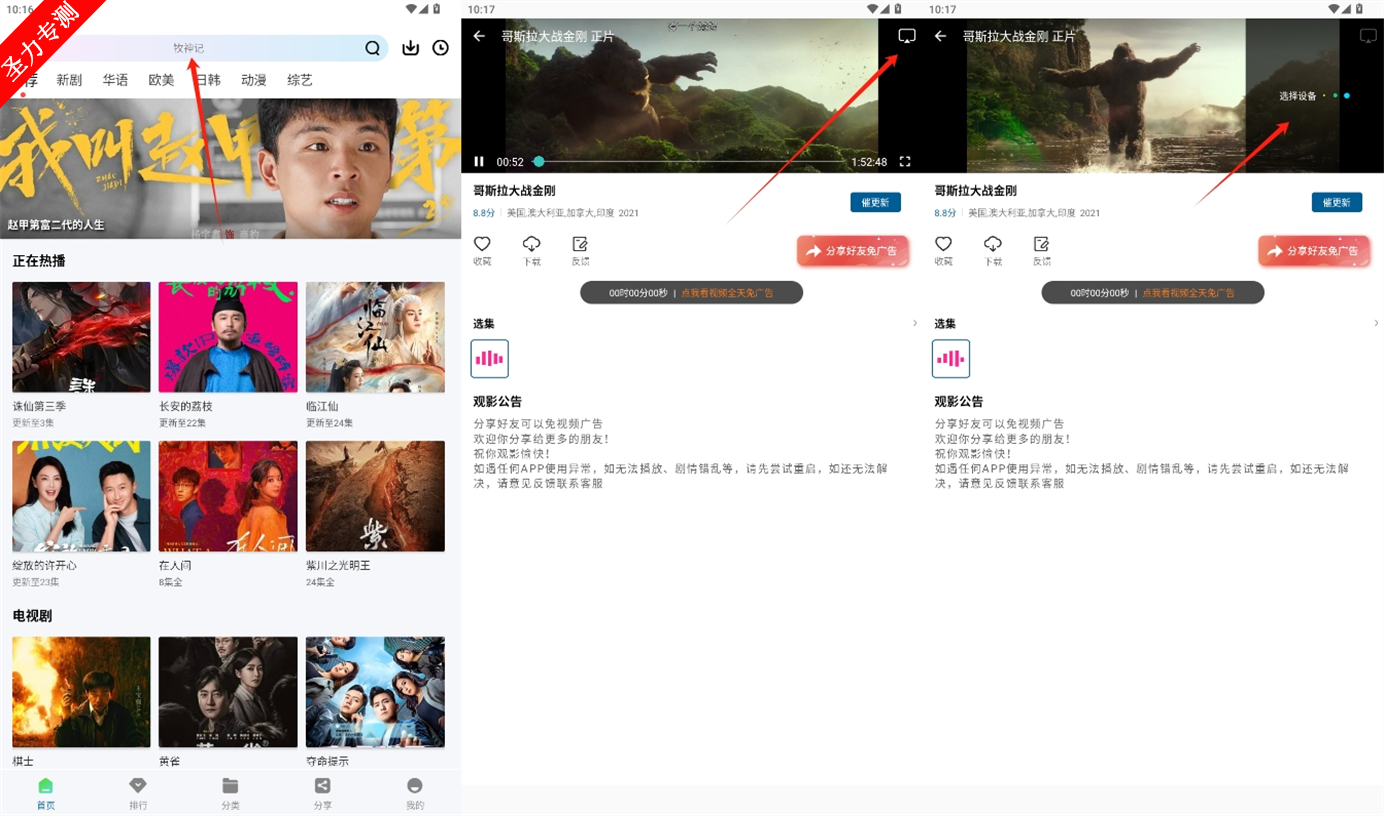Tap the cast icon on 选择设备 screen
Viewport: 1384px width, 816px height.
click(x=1367, y=36)
